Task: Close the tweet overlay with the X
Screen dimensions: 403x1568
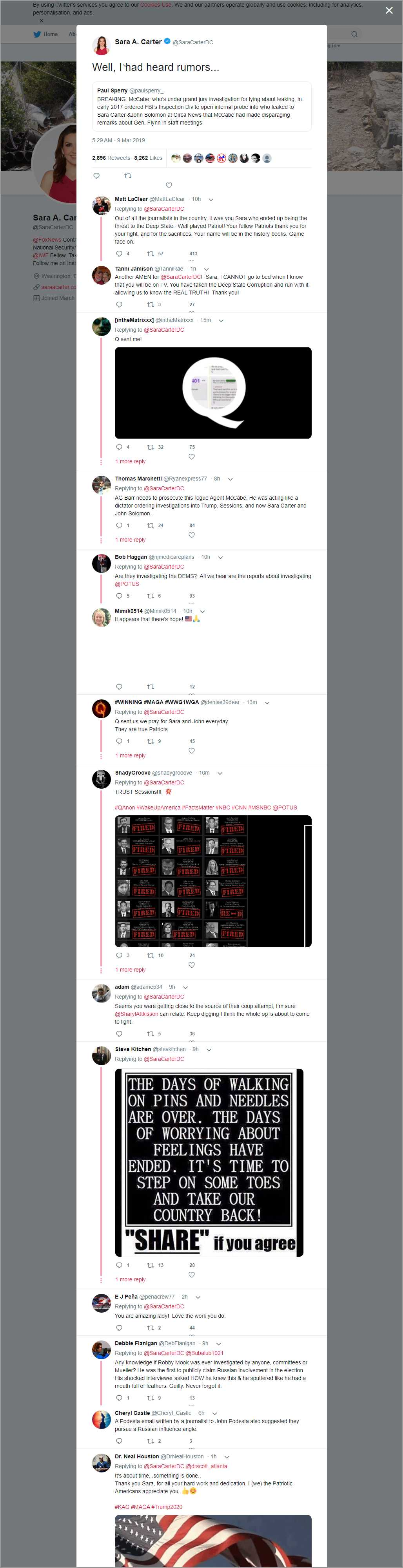Action: pyautogui.click(x=389, y=10)
